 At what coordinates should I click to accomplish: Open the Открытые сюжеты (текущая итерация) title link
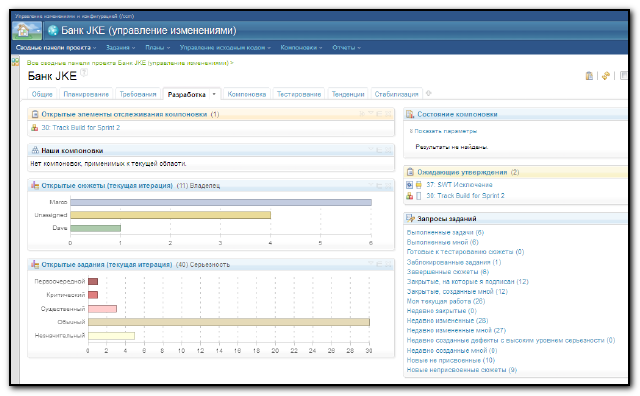pyautogui.click(x=107, y=186)
